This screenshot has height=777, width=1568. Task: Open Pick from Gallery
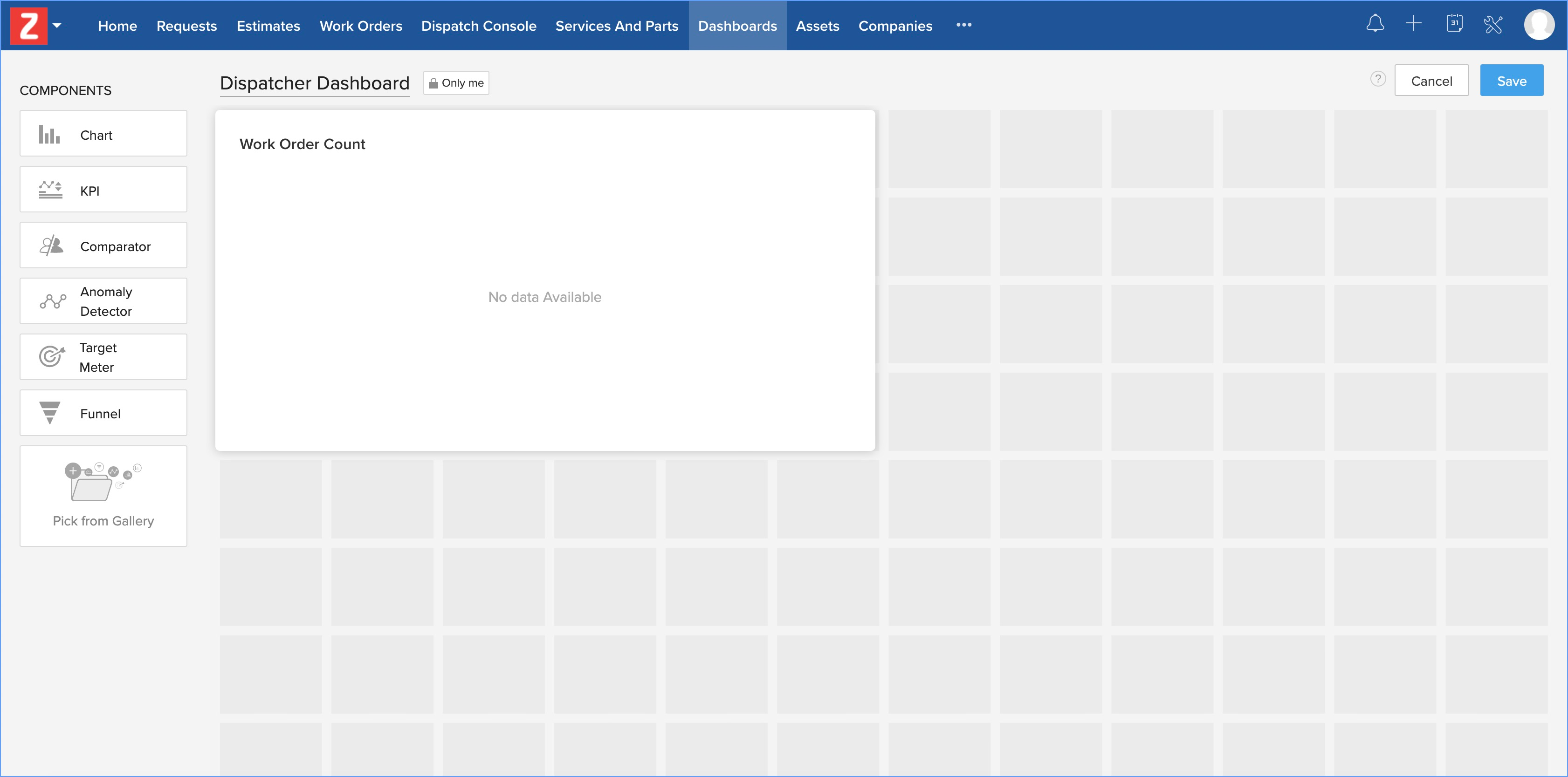[103, 496]
